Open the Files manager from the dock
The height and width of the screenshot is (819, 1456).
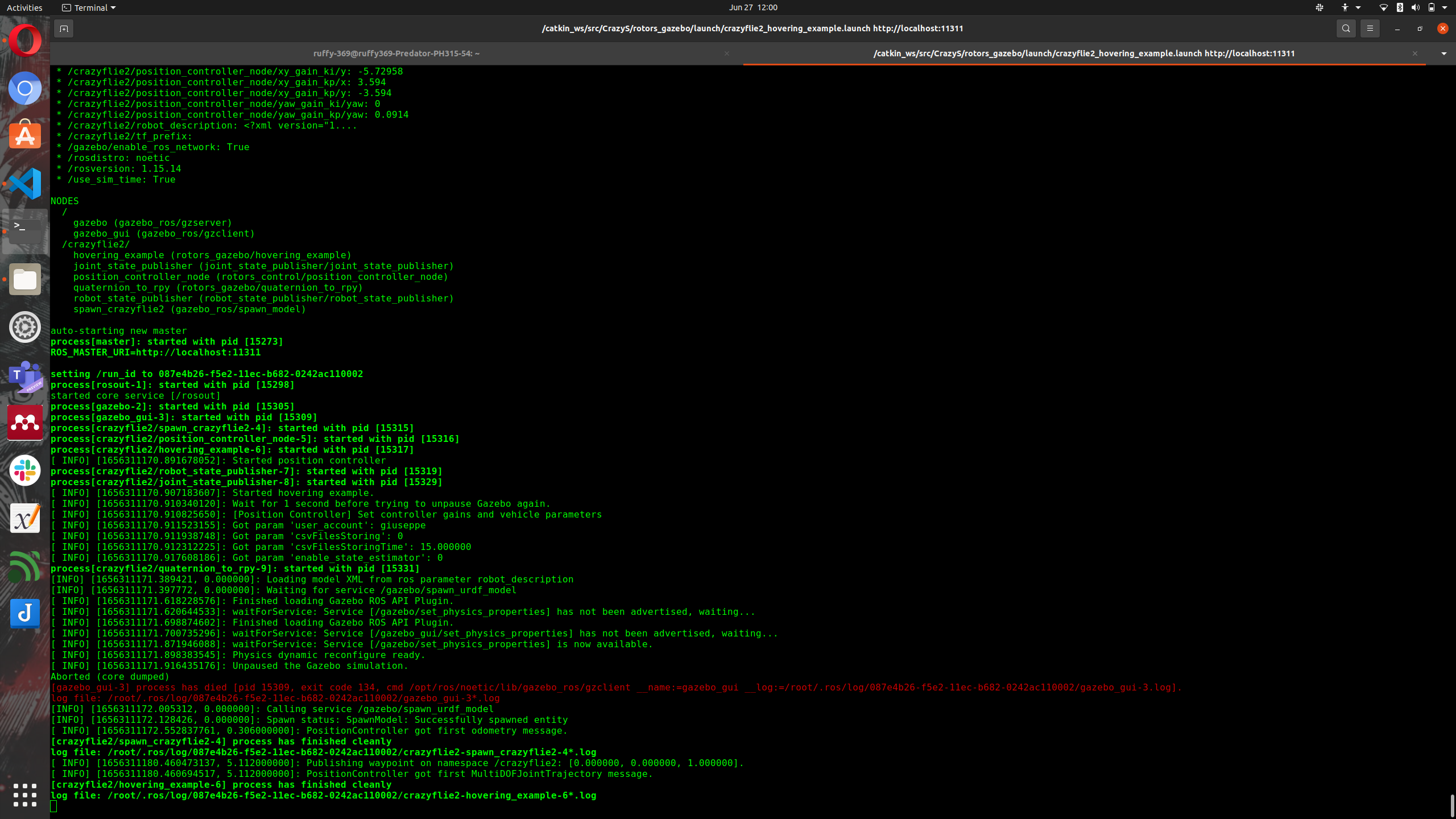point(25,279)
